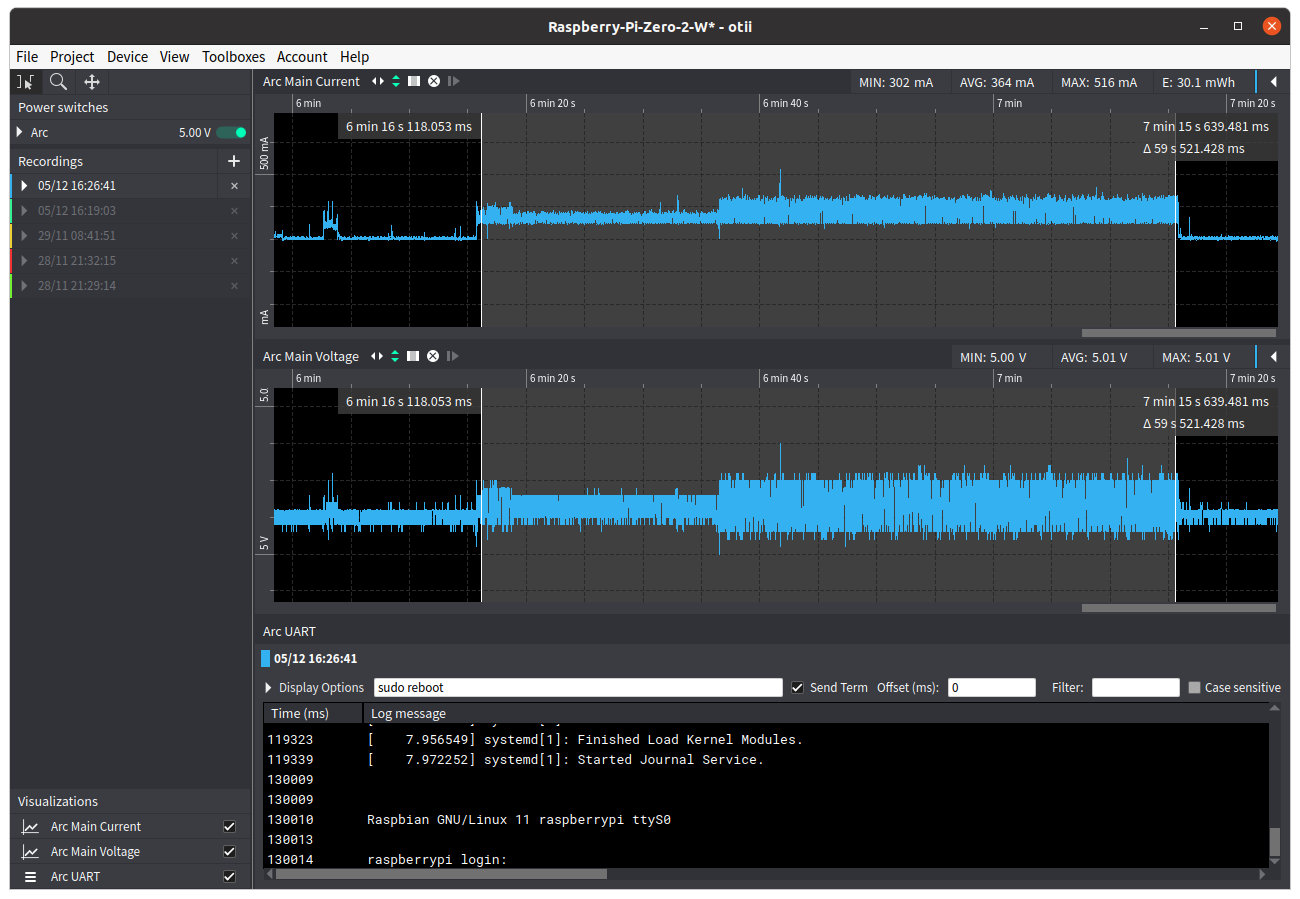Click the Arc Main Voltage line-graph icon
1300x899 pixels.
tap(31, 852)
